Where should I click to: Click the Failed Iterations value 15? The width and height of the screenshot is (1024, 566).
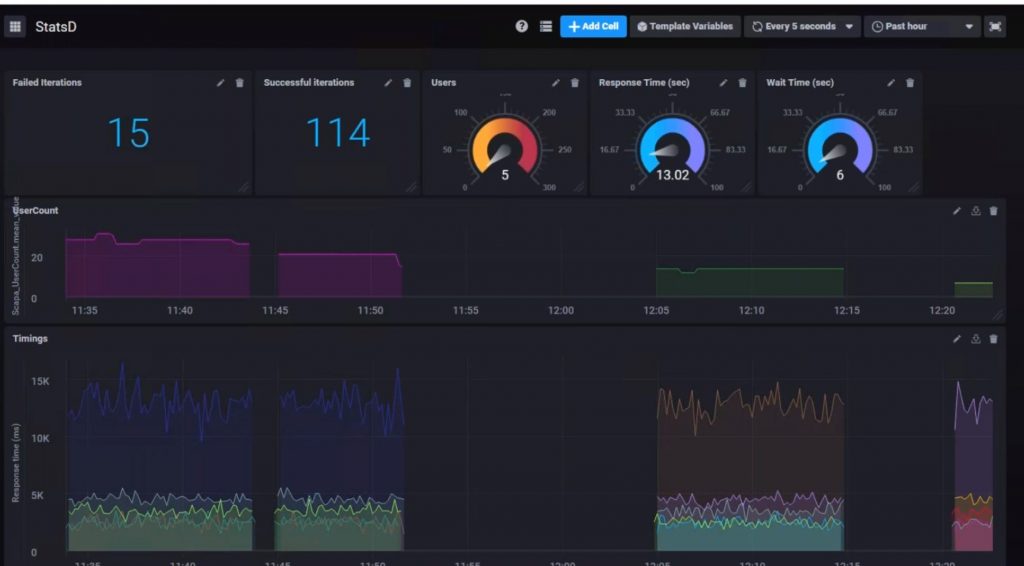(129, 133)
